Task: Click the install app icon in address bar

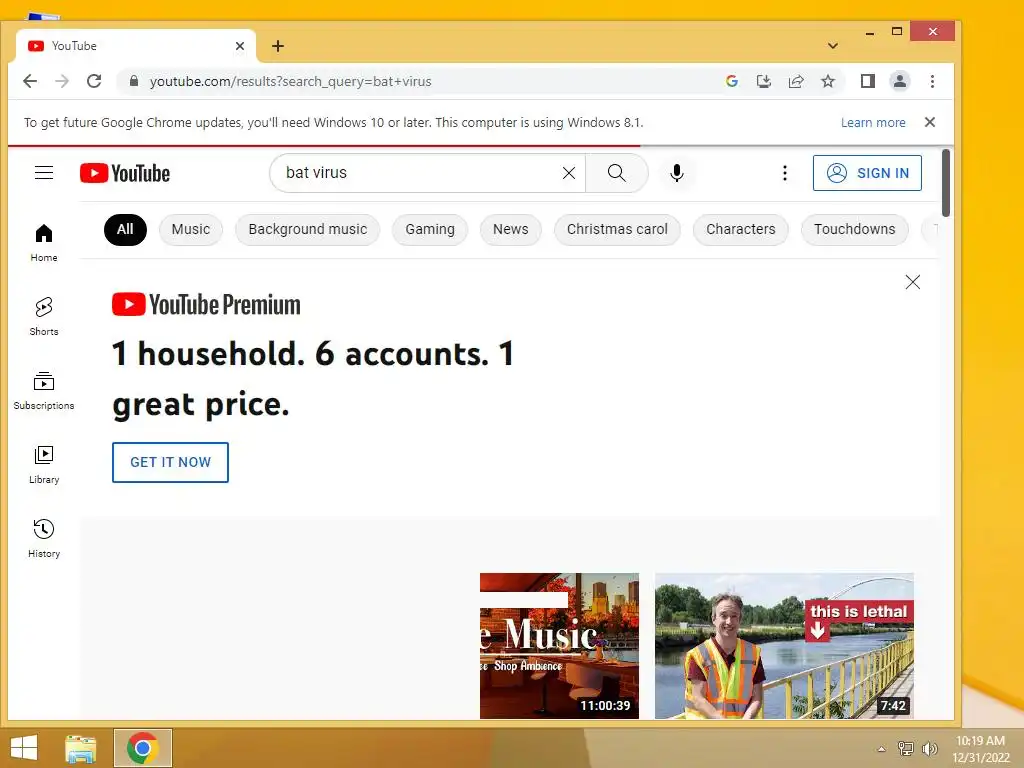Action: [763, 81]
